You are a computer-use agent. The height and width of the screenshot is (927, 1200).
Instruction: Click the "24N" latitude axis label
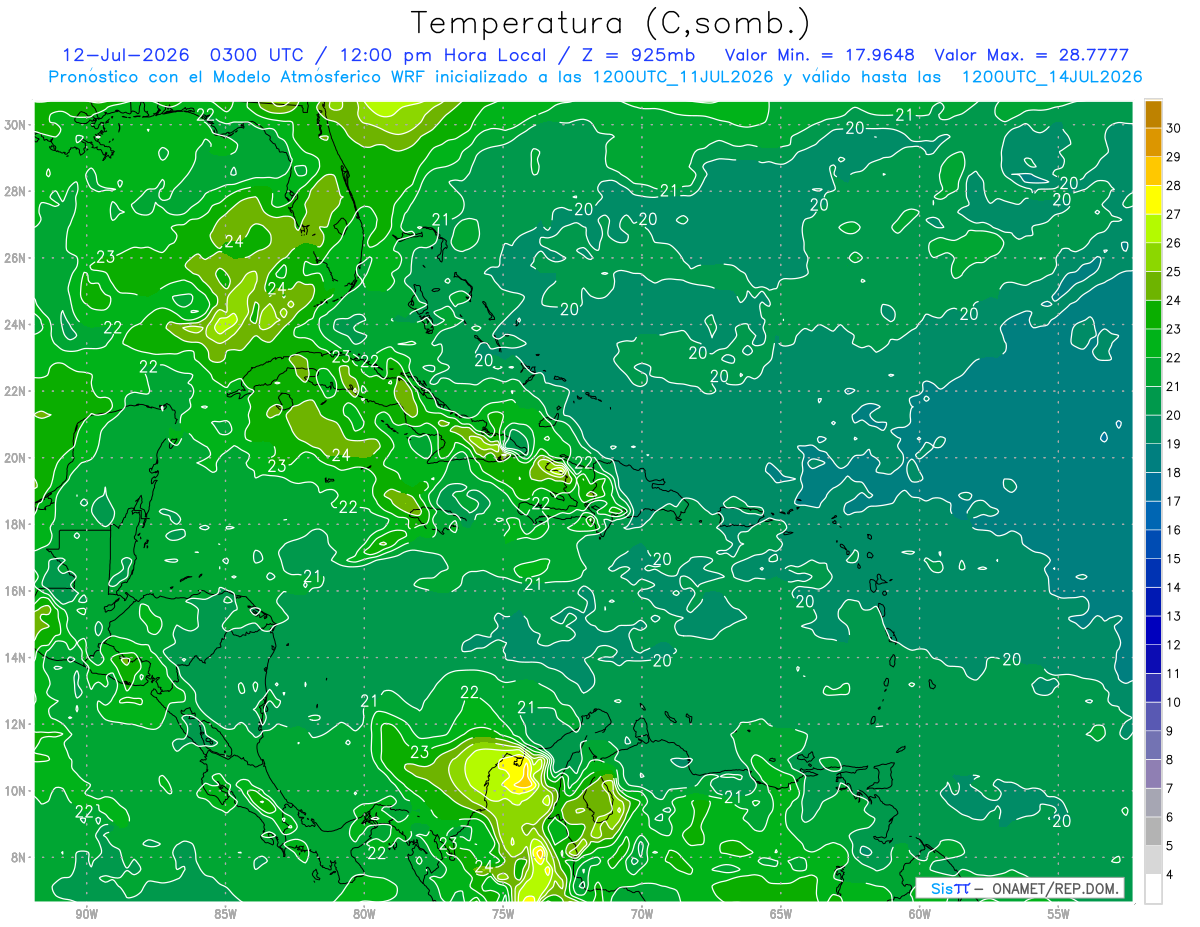pyautogui.click(x=16, y=325)
